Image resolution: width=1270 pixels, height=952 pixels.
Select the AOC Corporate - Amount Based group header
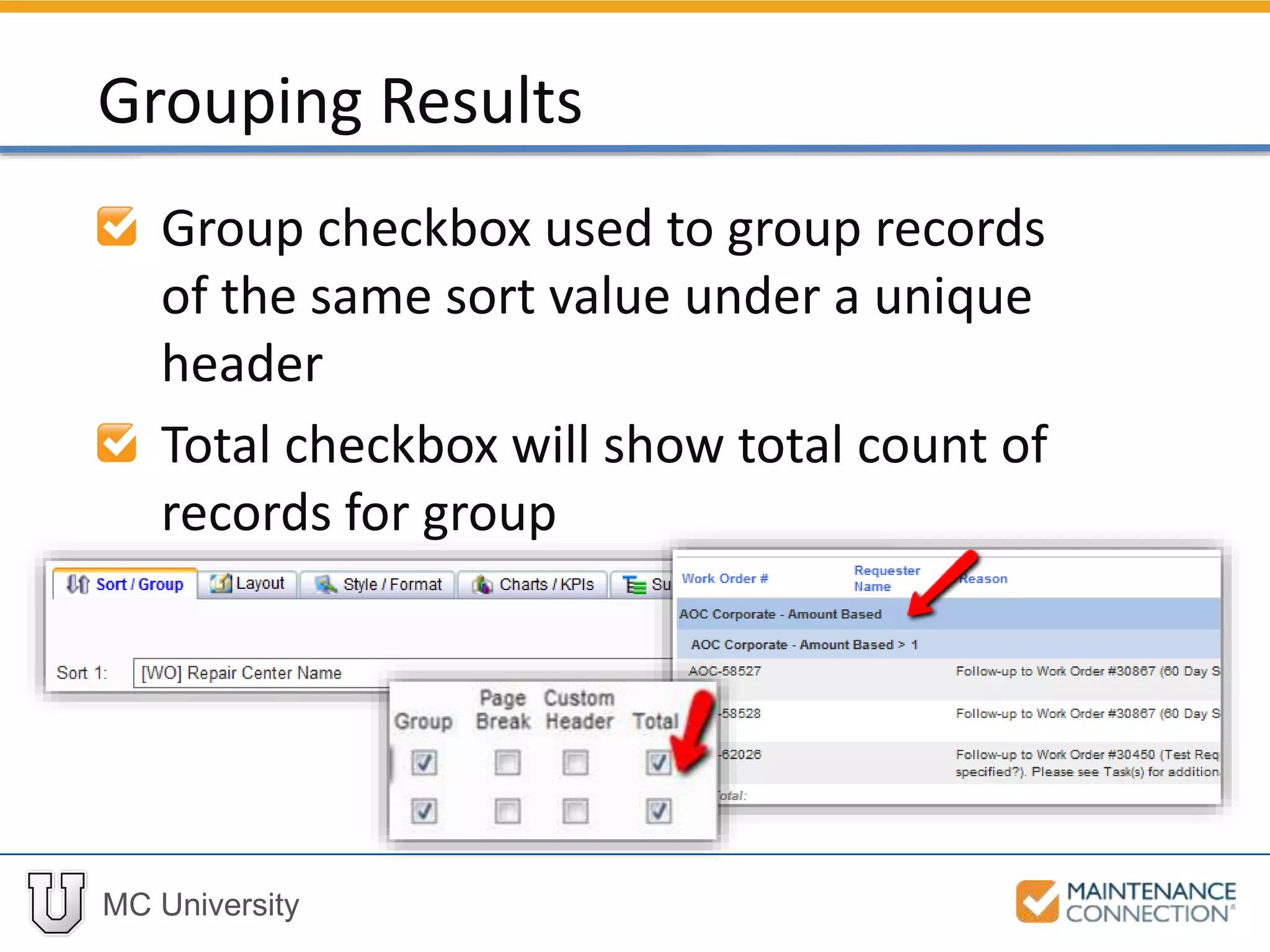[x=949, y=614]
